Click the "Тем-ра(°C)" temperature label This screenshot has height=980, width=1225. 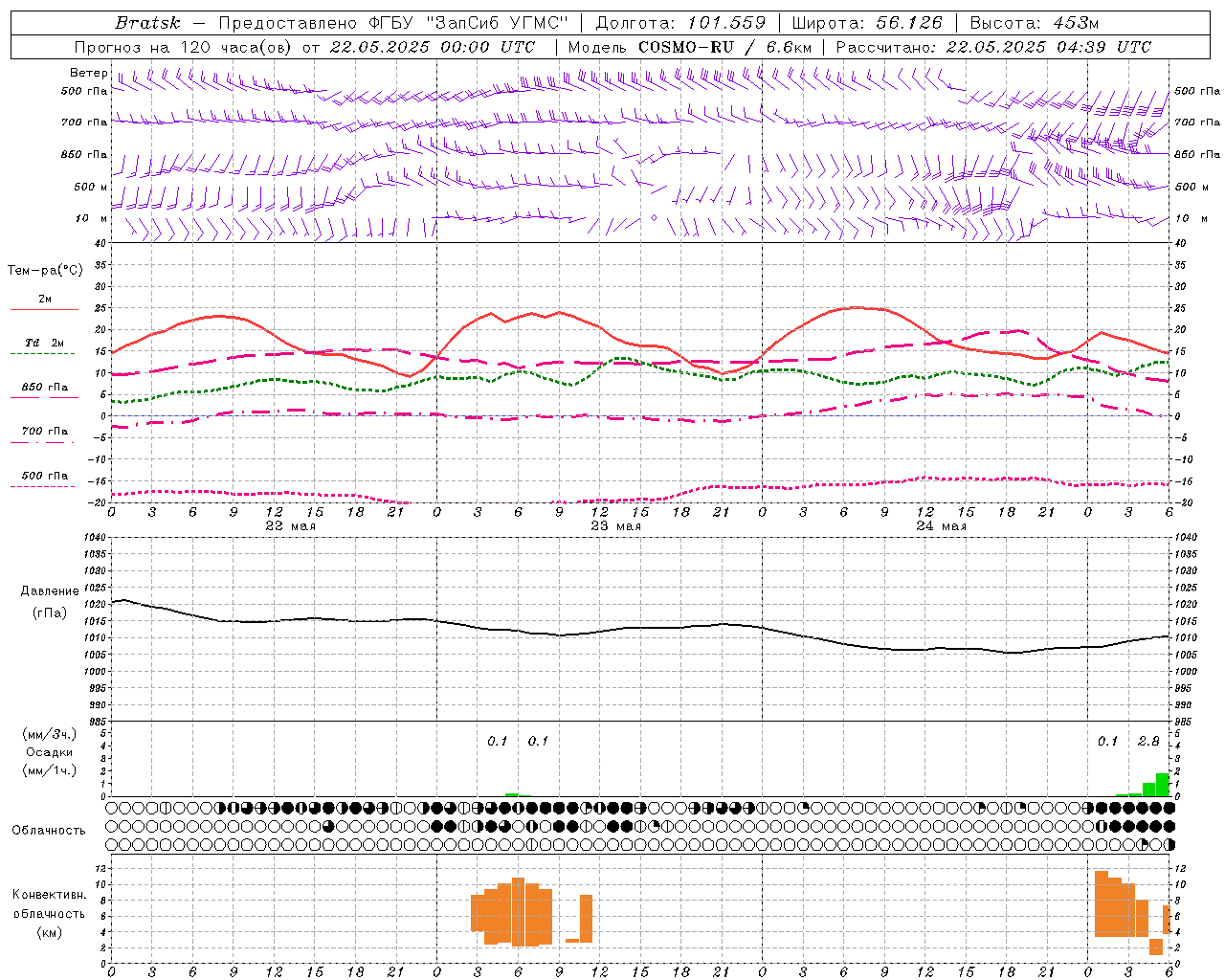[45, 270]
